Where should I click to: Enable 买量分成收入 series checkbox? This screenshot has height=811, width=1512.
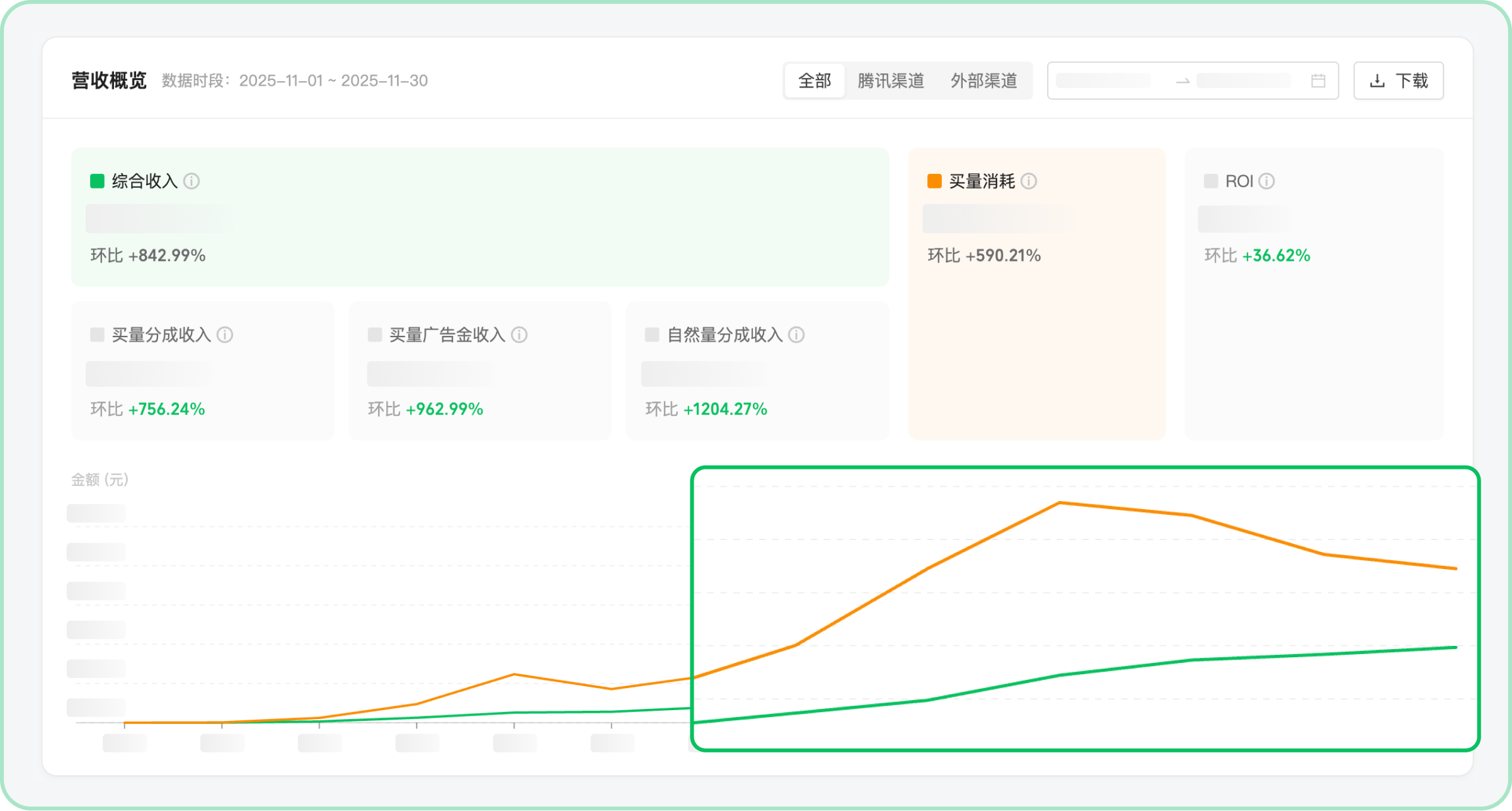pyautogui.click(x=97, y=335)
